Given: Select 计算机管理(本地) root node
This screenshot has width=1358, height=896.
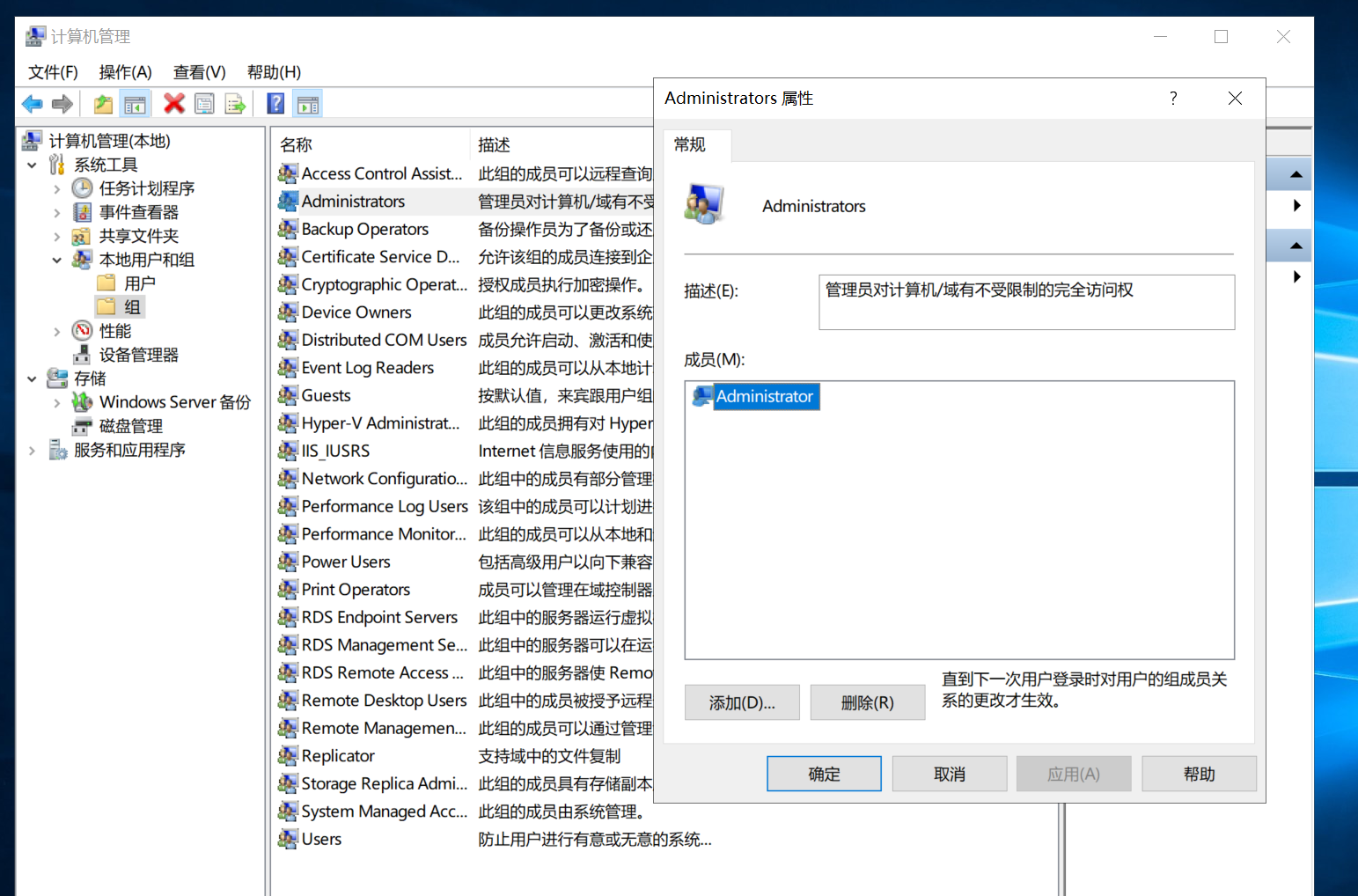Looking at the screenshot, I should coord(109,141).
